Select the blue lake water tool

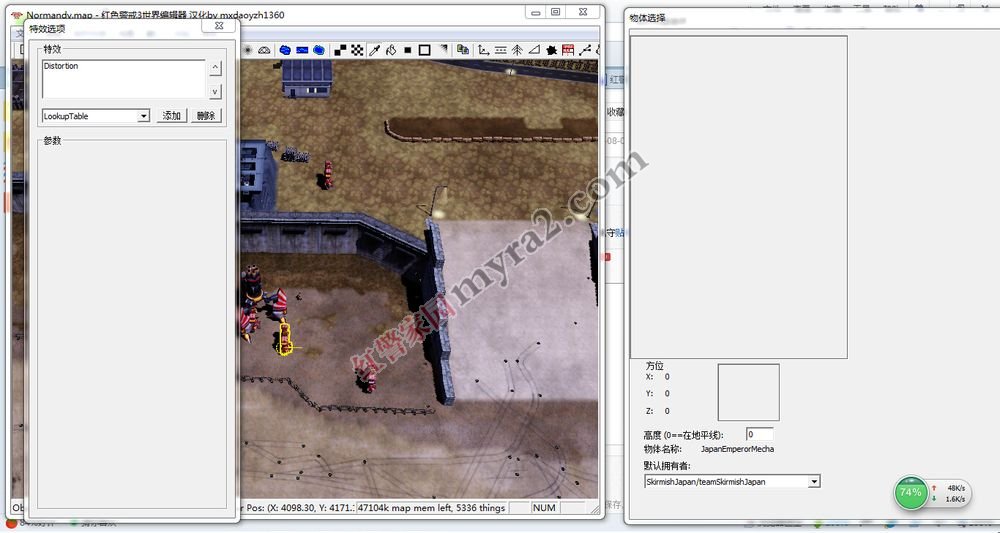click(x=285, y=50)
